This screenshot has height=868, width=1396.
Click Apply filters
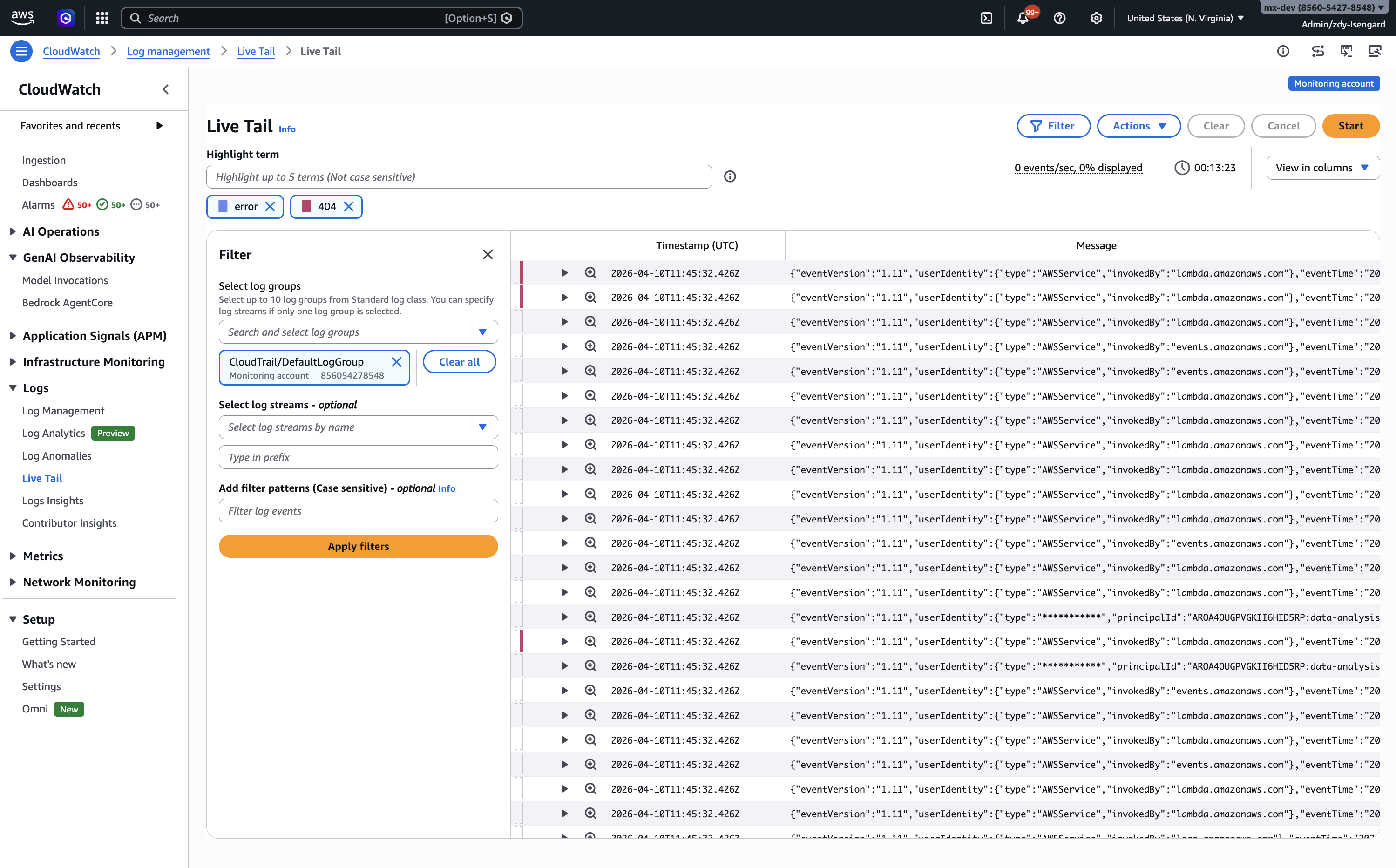coord(358,546)
